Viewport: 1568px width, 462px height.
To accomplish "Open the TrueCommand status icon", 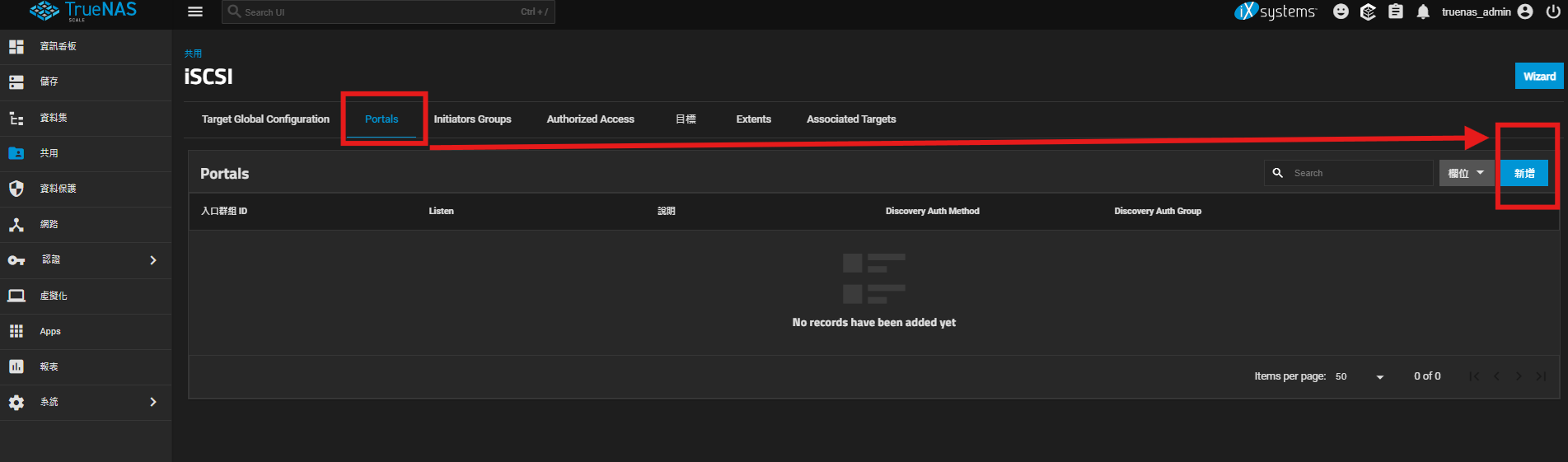I will click(1368, 12).
